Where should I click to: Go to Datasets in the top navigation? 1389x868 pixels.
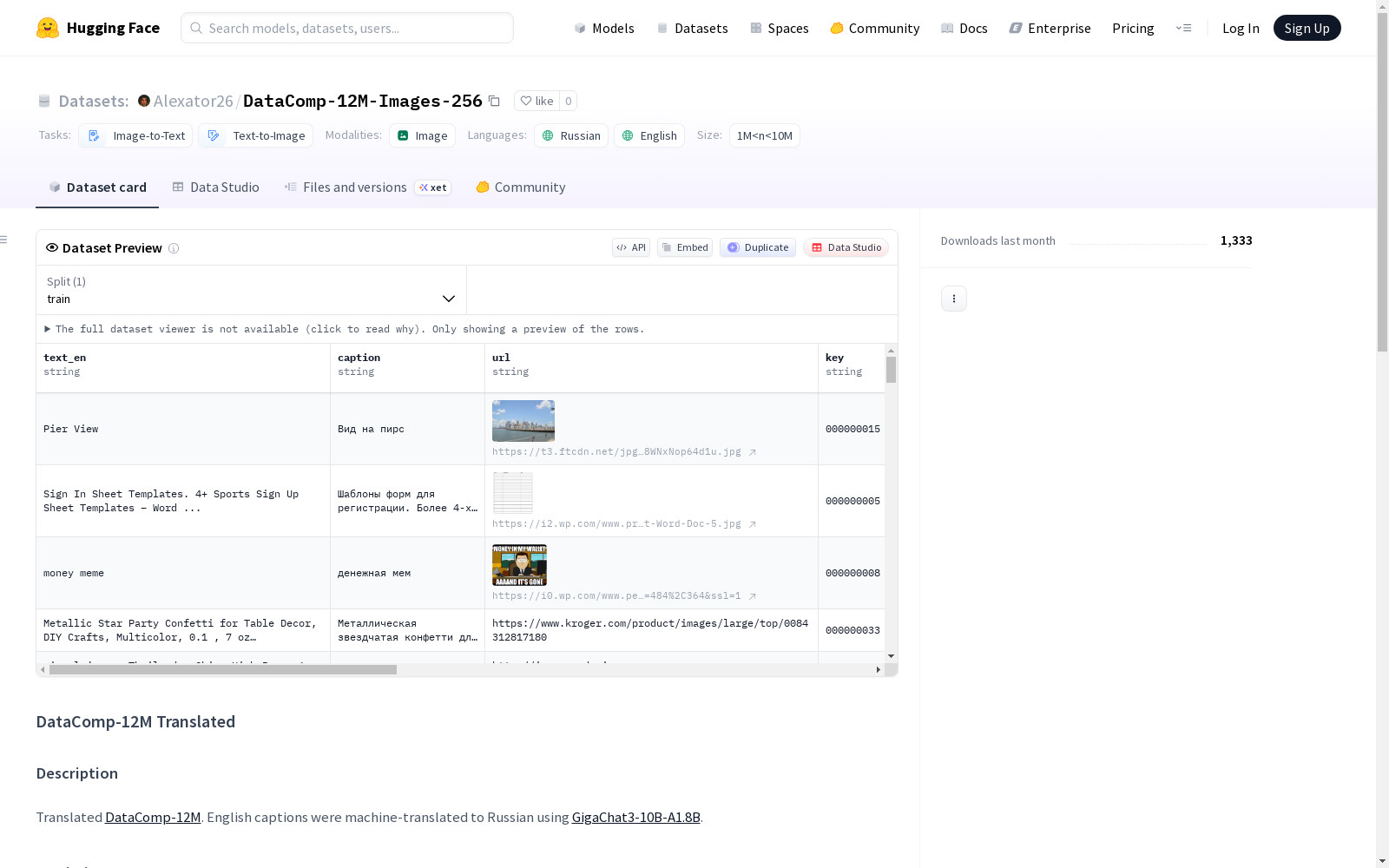pyautogui.click(x=692, y=28)
